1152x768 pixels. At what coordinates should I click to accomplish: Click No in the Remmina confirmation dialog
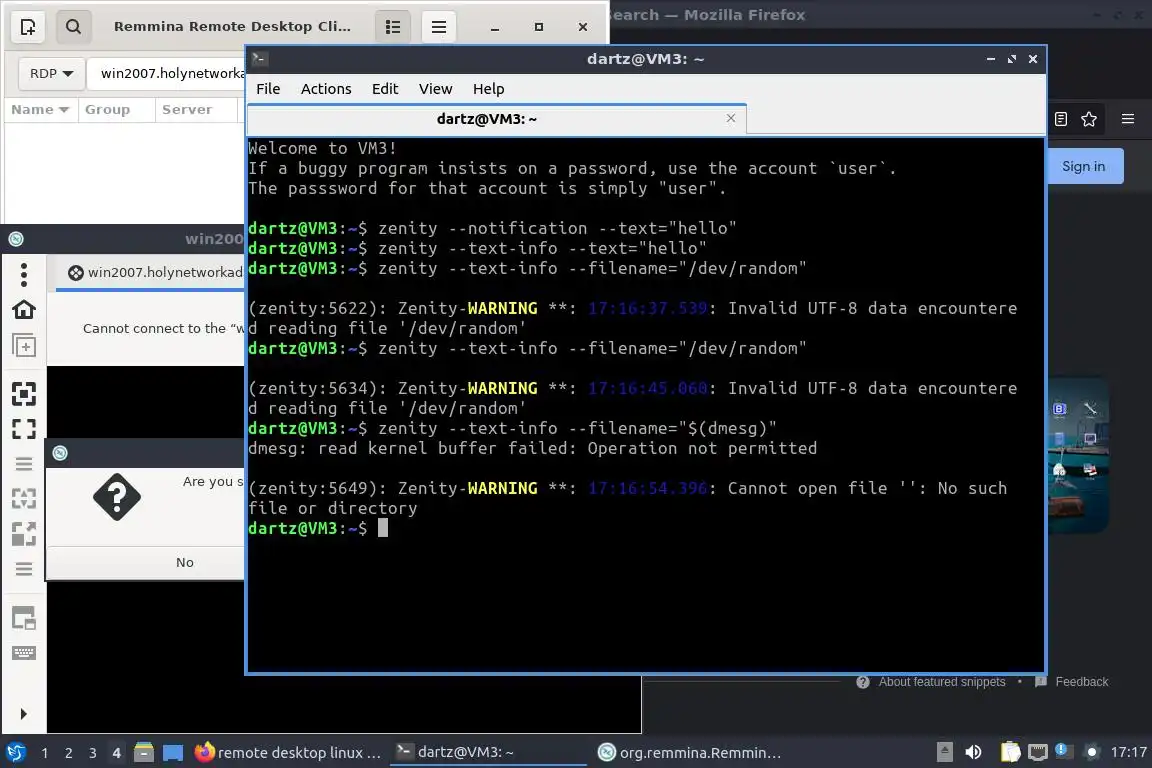184,562
